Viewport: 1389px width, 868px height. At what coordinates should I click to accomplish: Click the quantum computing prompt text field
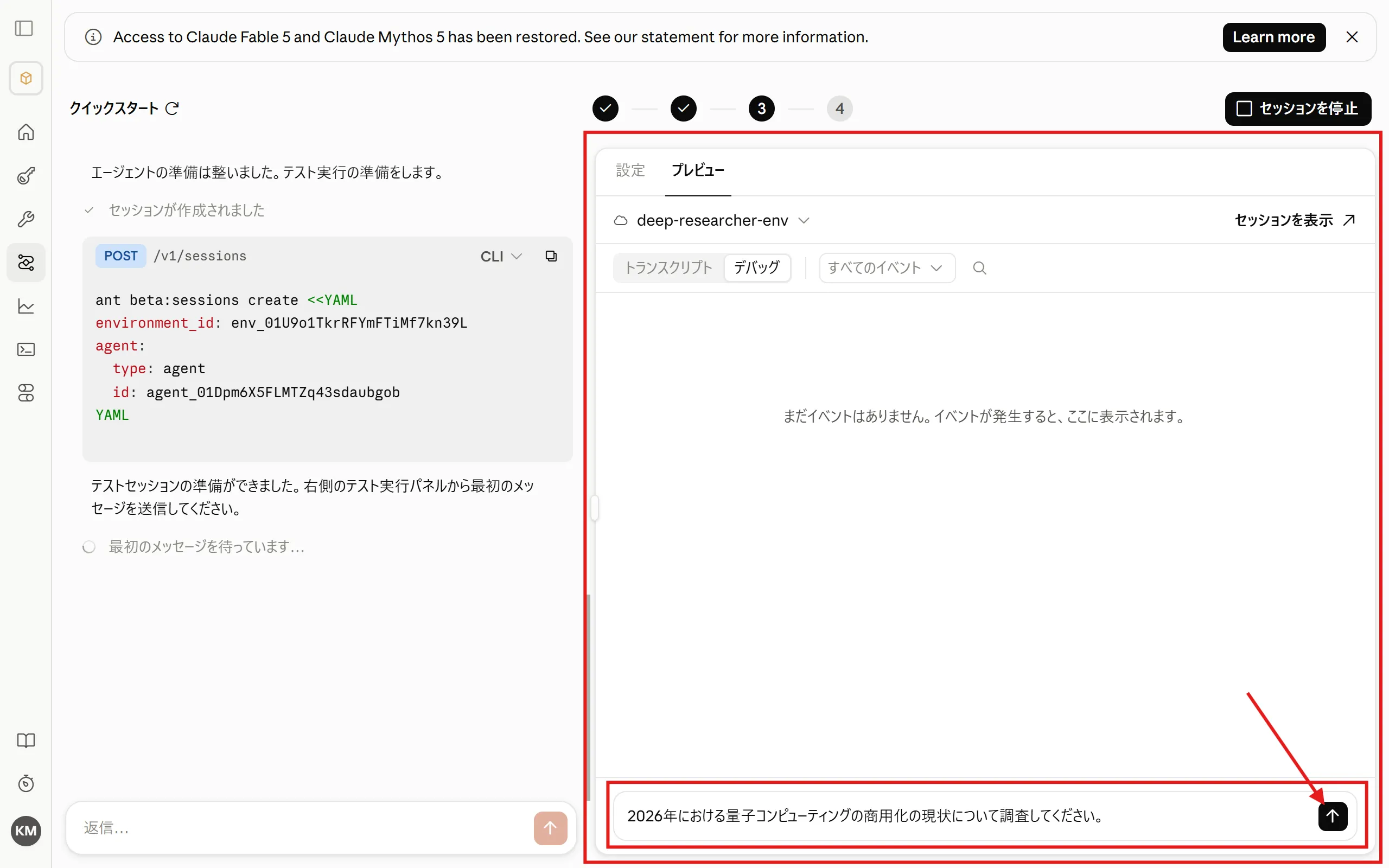(964, 816)
